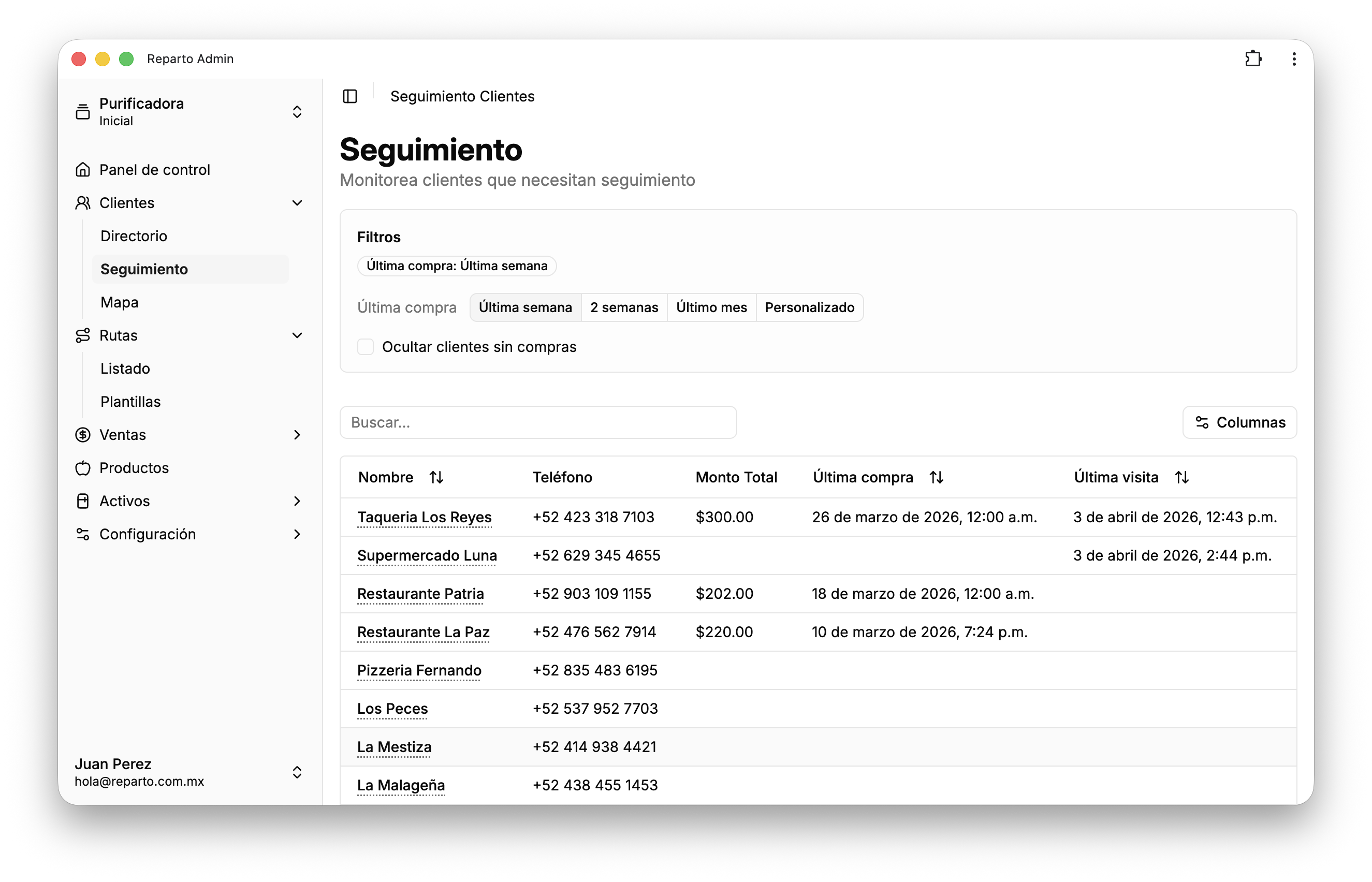The image size is (1372, 882).
Task: Click '3 de abril de 2026, 2:44 p.m.'
Action: tap(1172, 555)
